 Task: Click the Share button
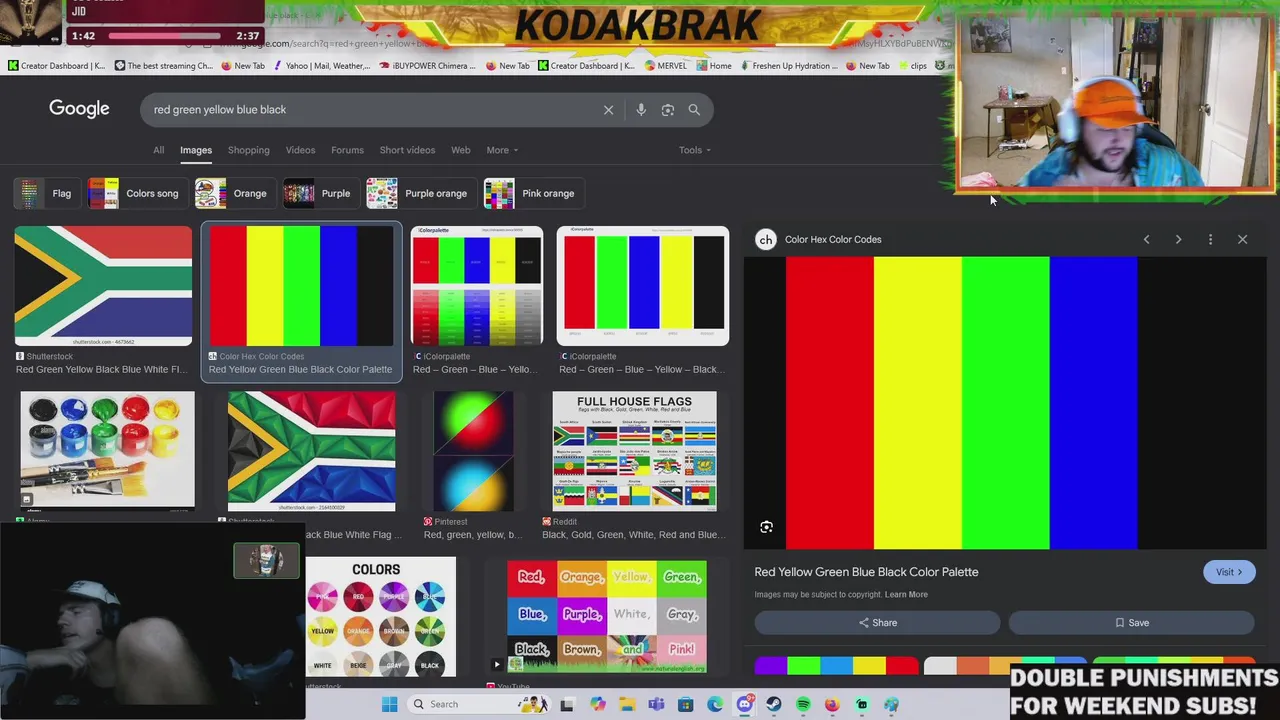point(877,623)
